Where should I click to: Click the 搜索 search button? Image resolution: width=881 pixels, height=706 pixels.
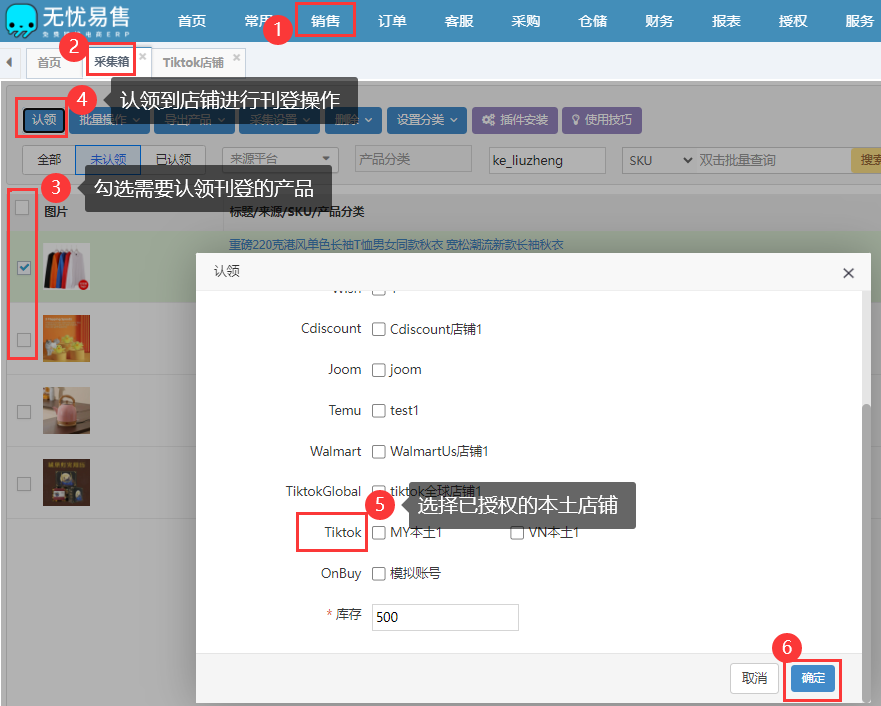tap(866, 161)
